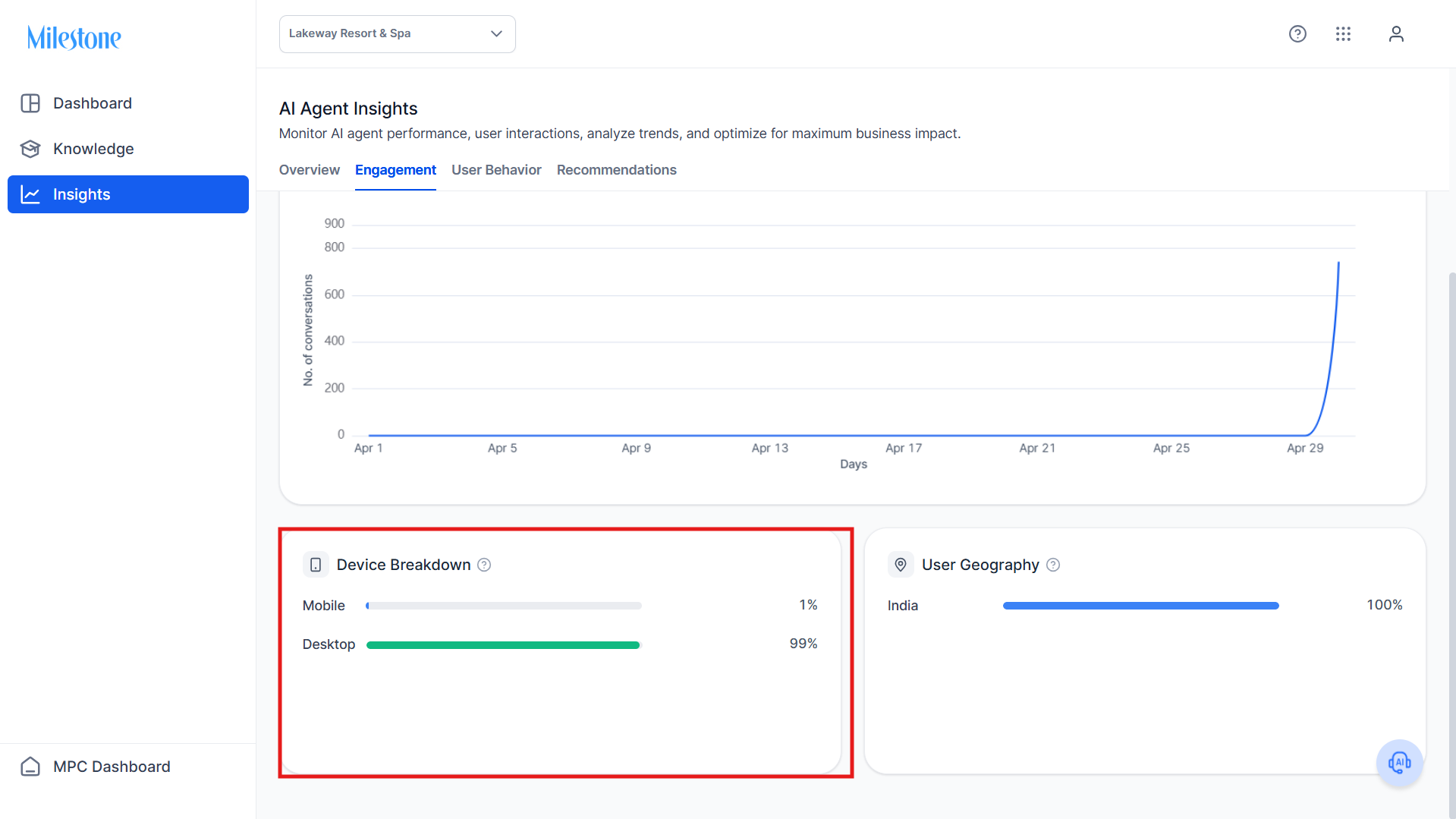The width and height of the screenshot is (1456, 819).
Task: Click the Device Breakdown info icon
Action: click(x=484, y=565)
